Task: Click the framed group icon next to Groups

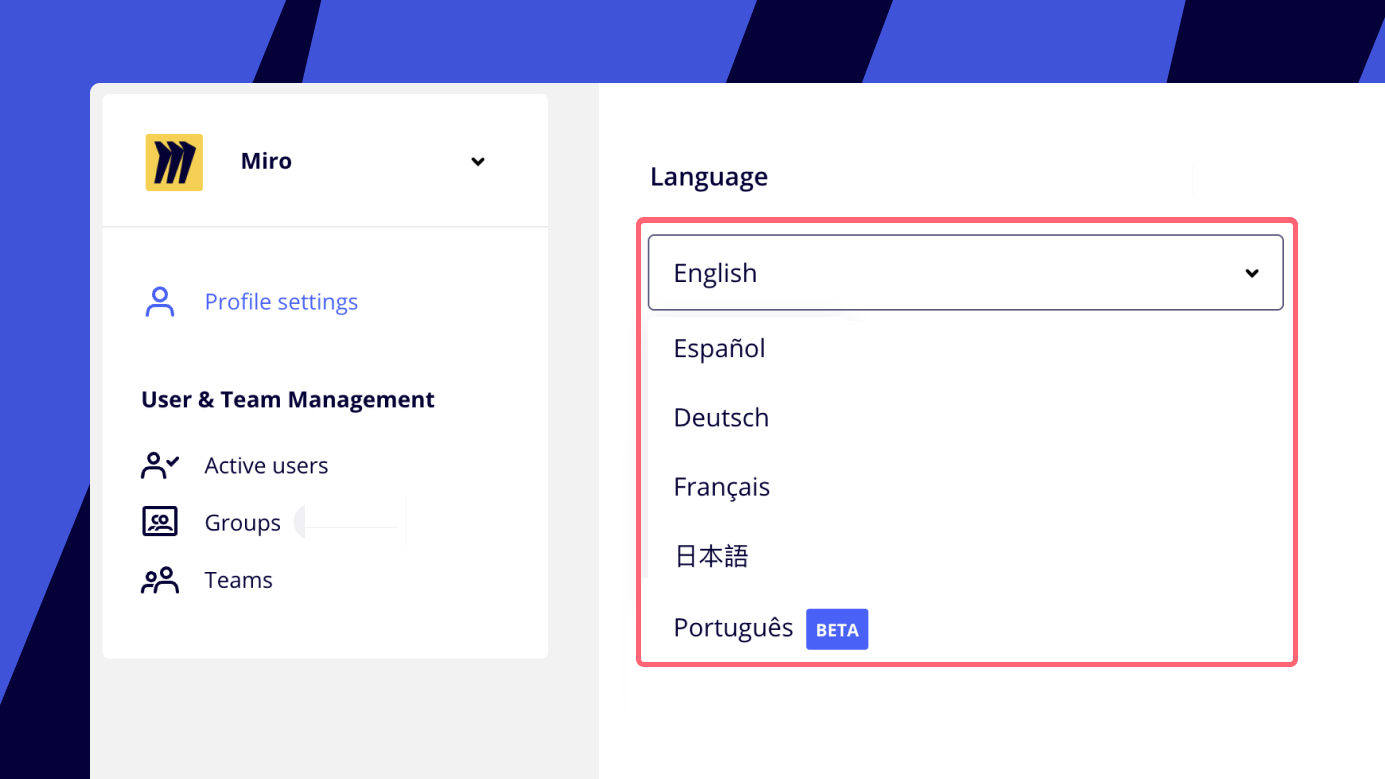Action: point(160,521)
